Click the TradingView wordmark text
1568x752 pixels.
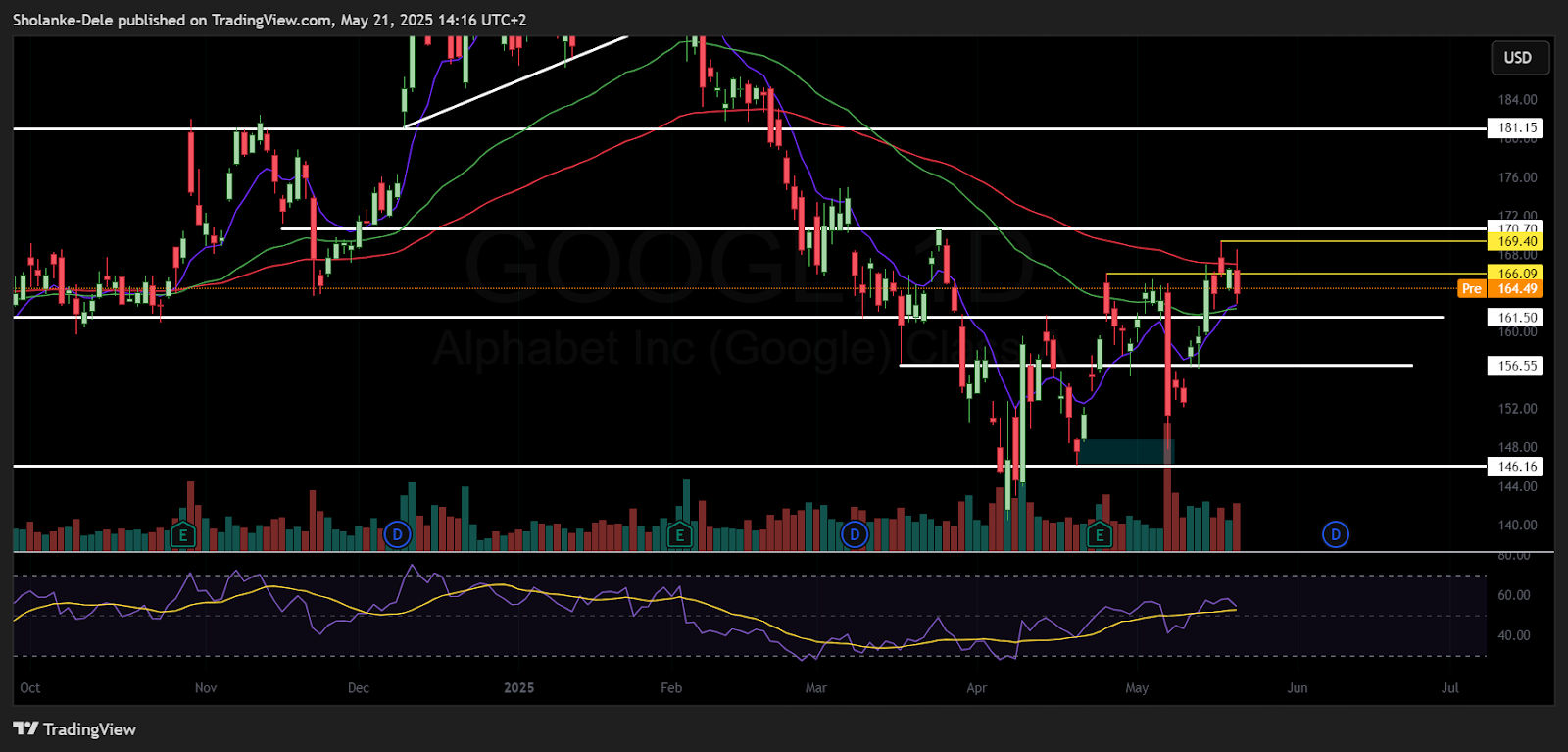(89, 729)
